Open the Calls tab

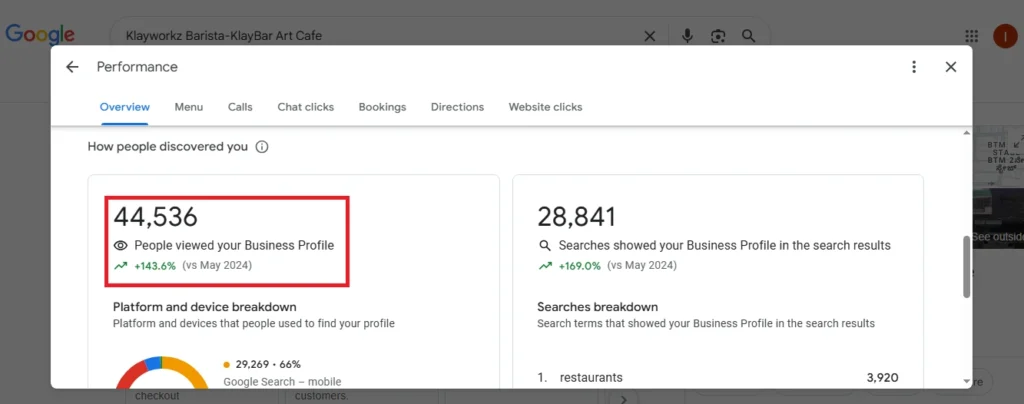(240, 107)
